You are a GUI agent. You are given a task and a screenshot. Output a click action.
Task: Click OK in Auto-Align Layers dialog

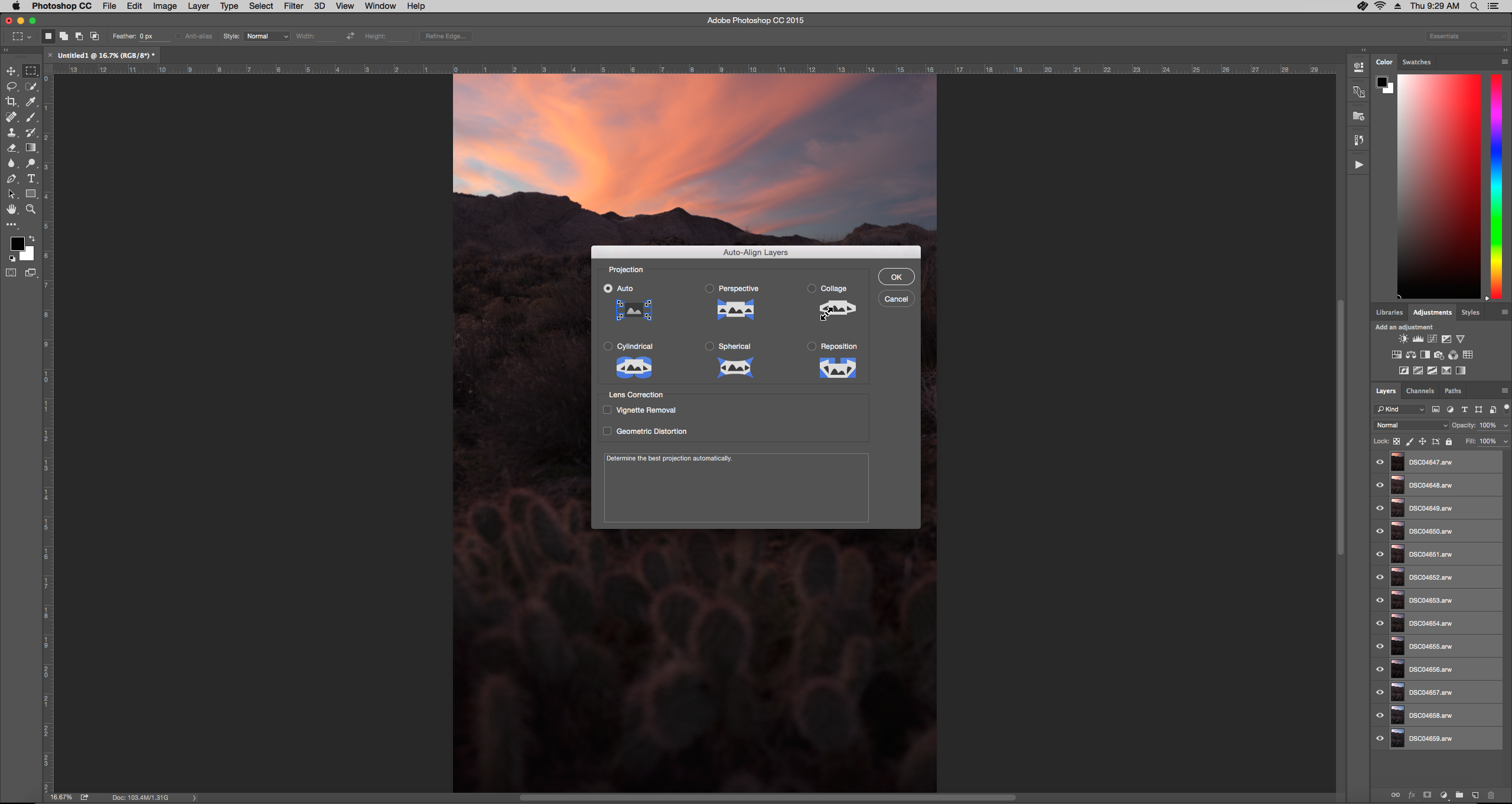pos(896,277)
